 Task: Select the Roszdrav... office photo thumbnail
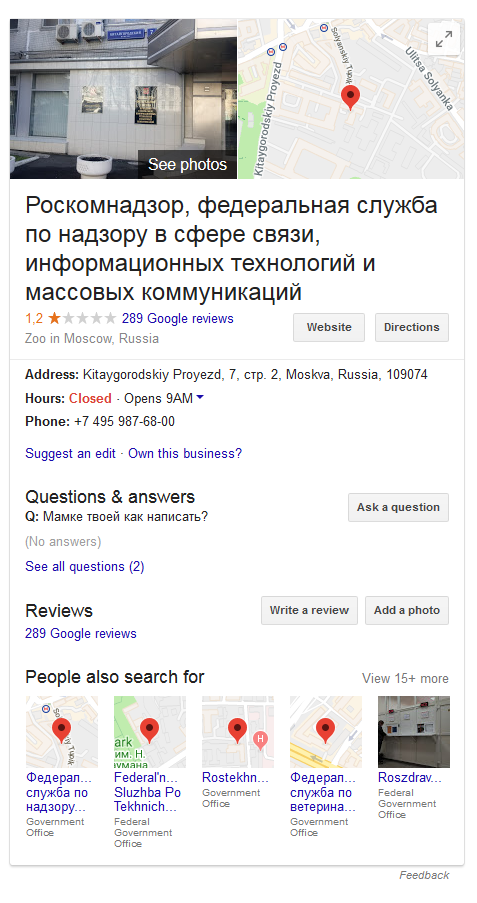coord(414,731)
